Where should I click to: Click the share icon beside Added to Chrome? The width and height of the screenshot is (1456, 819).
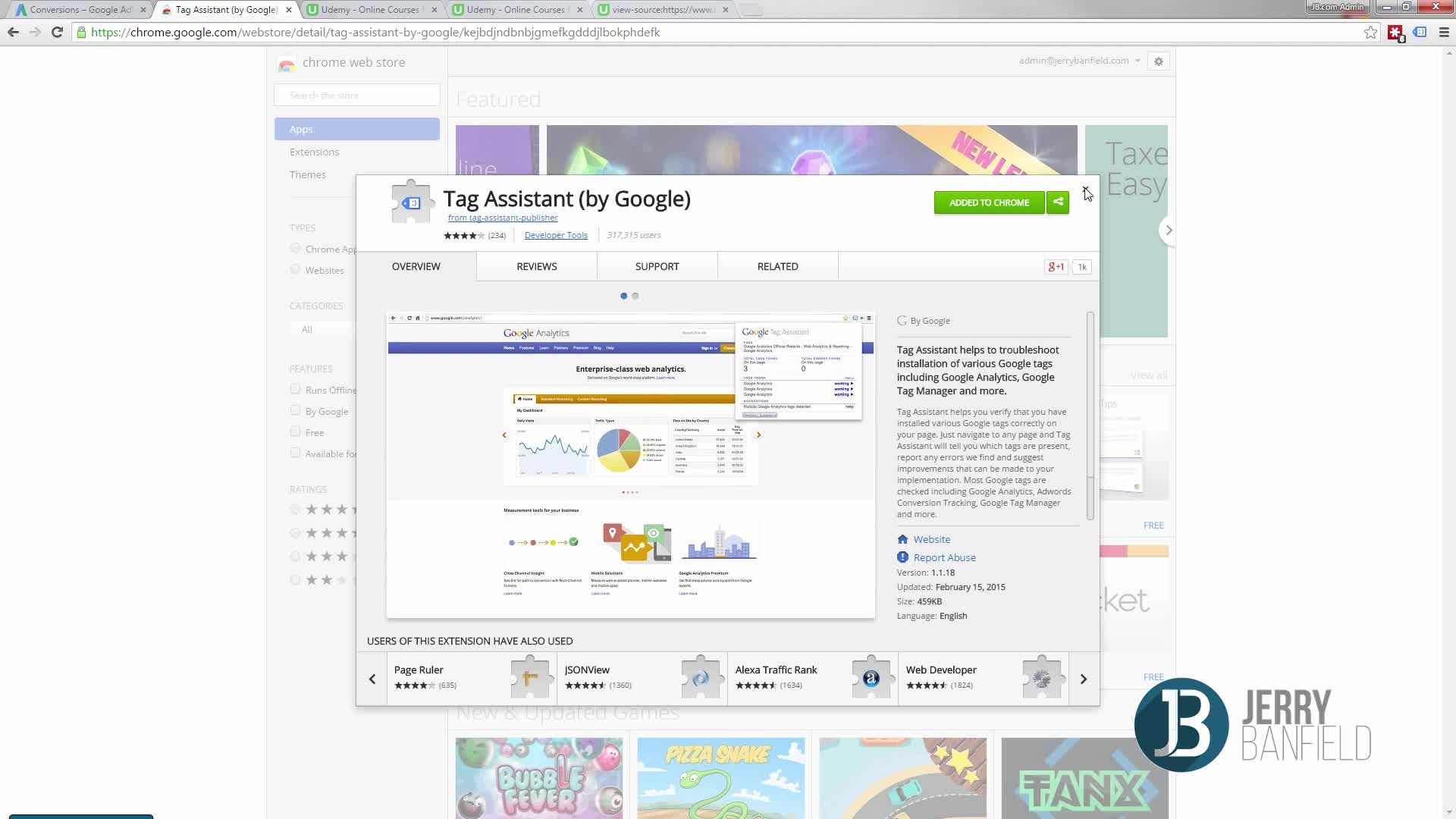1058,202
